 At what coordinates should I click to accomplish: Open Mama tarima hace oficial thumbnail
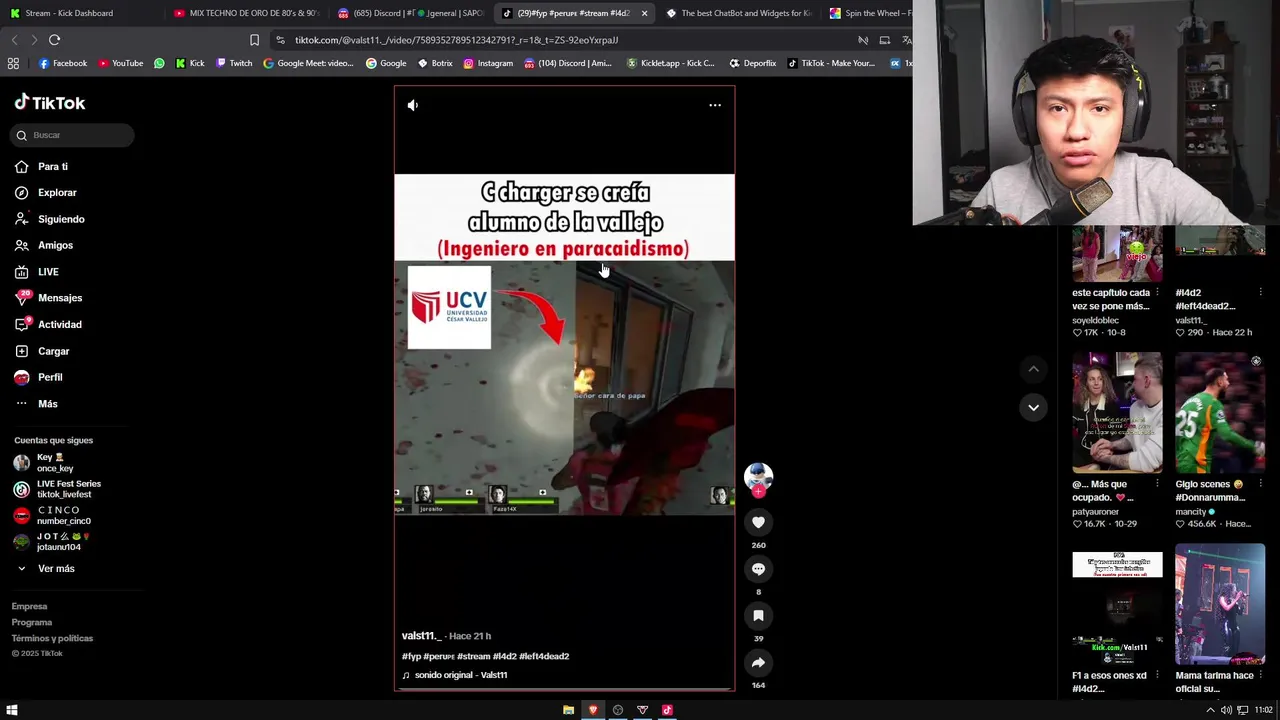(1220, 604)
